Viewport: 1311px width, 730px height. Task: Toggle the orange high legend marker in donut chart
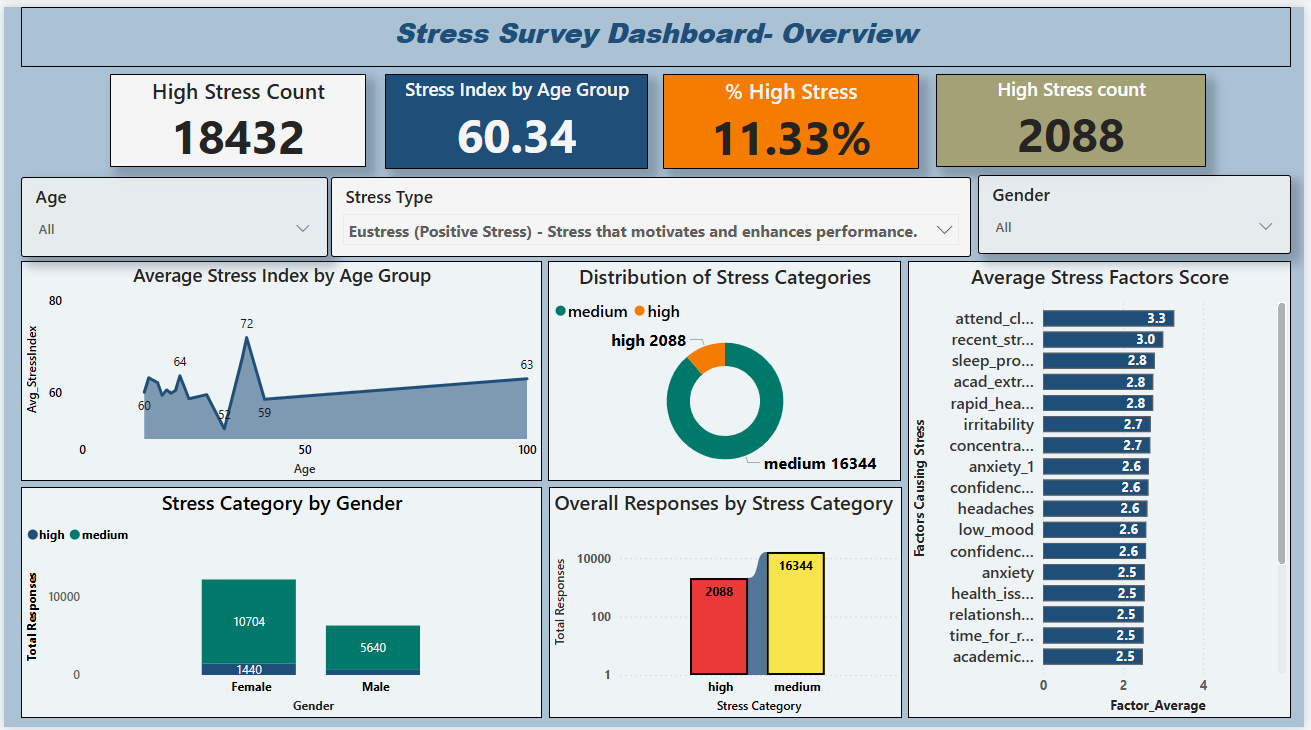tap(640, 312)
